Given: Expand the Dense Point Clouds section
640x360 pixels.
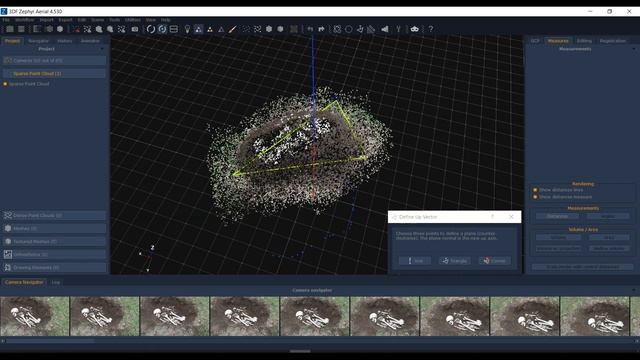Looking at the screenshot, I should tap(54, 215).
